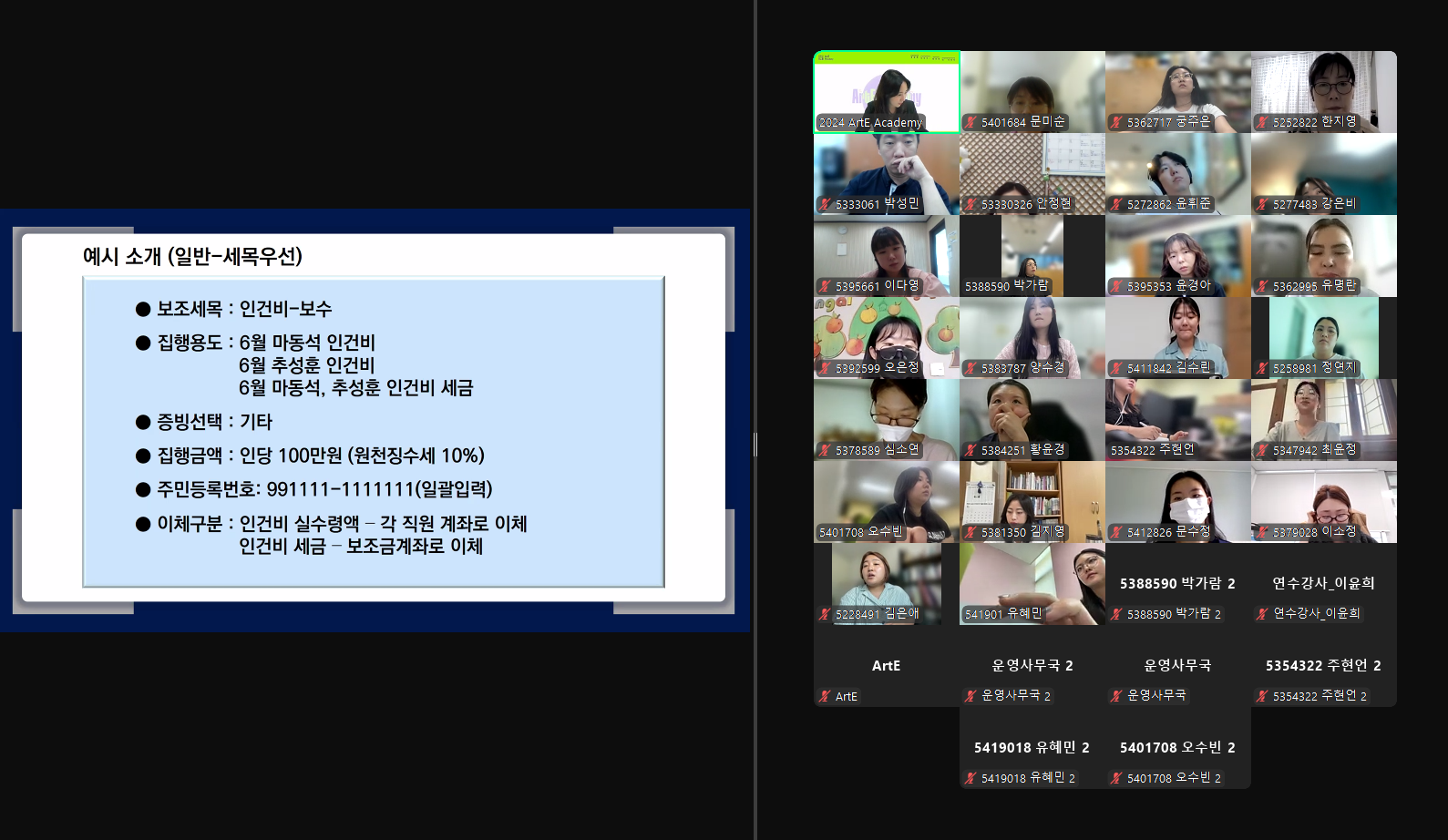The height and width of the screenshot is (840, 1448).
Task: Click slide text 인건비 세금 – 보조금계좌로 이체
Action: 361,547
